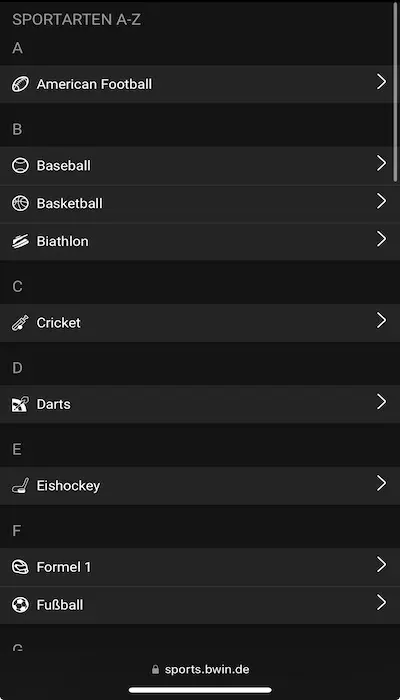Open Baseball using the right chevron

click(381, 163)
